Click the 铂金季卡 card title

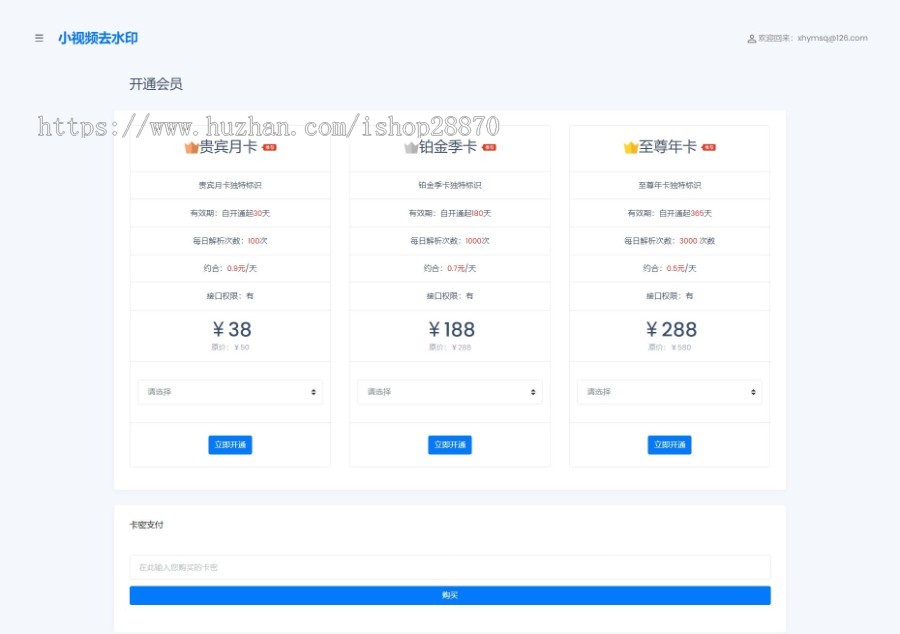[x=448, y=147]
